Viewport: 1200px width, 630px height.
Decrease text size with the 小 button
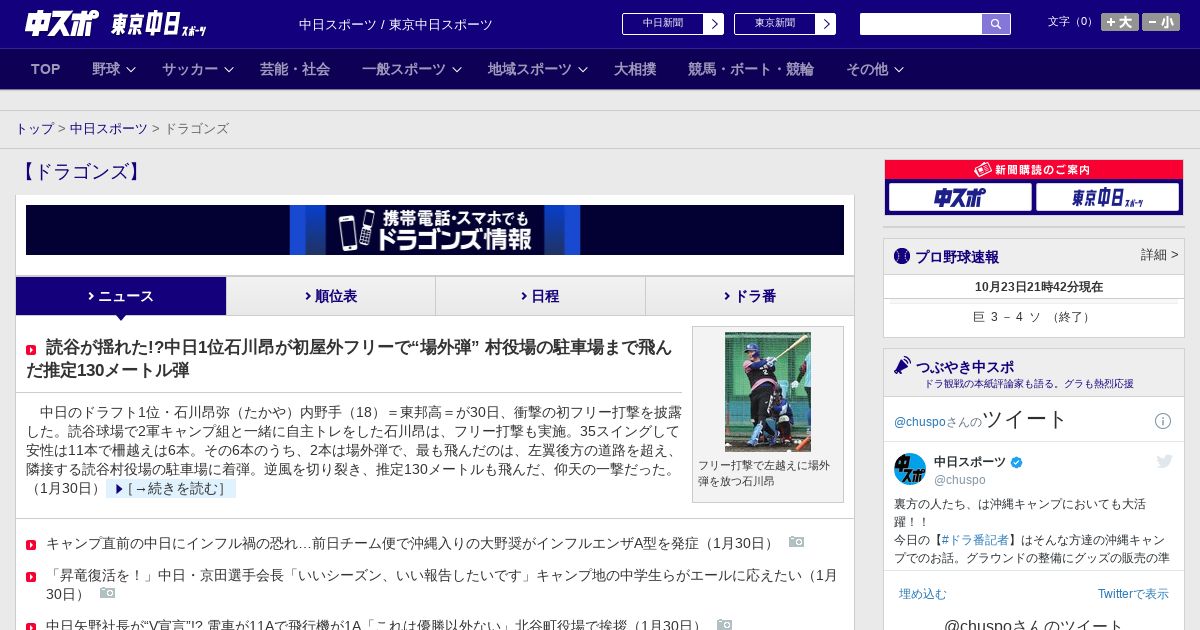(1161, 22)
